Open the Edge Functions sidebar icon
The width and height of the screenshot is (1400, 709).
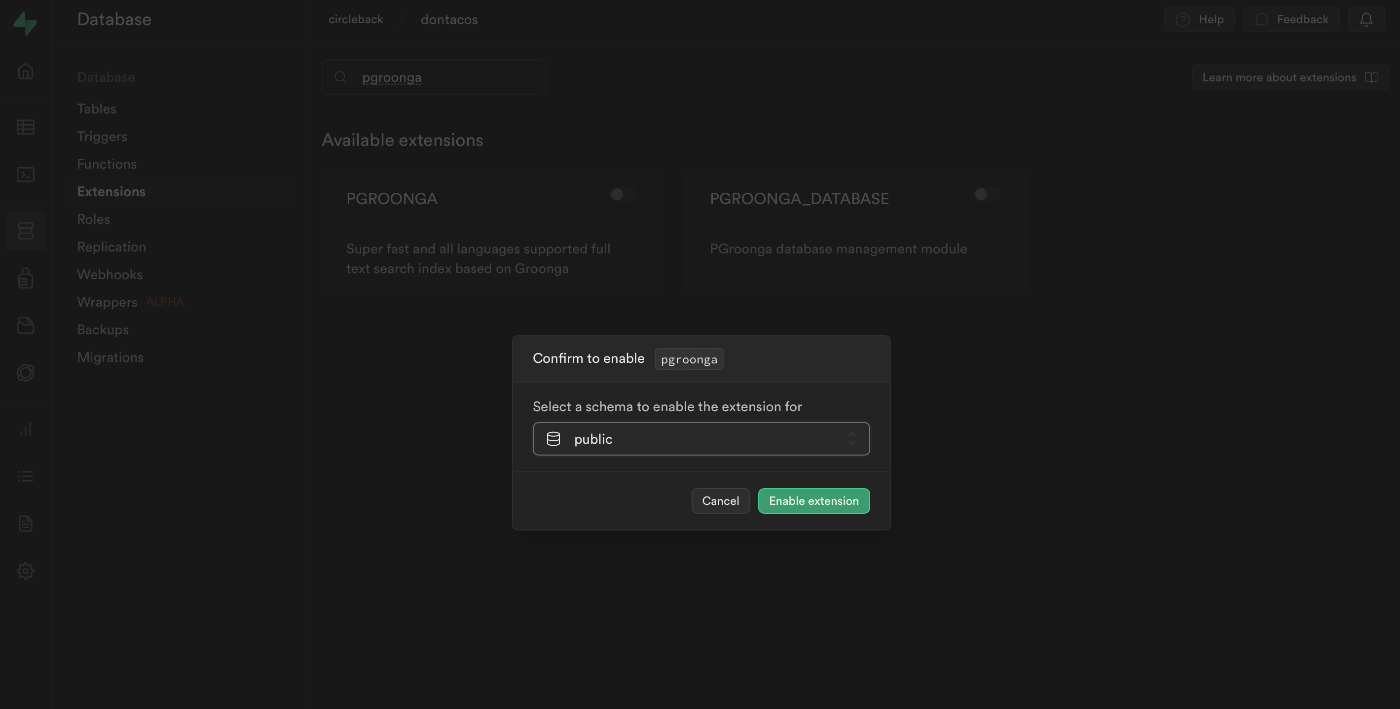26,373
